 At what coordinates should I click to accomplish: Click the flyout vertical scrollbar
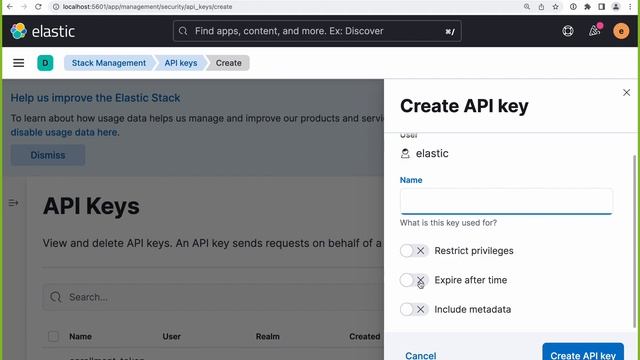(x=634, y=241)
